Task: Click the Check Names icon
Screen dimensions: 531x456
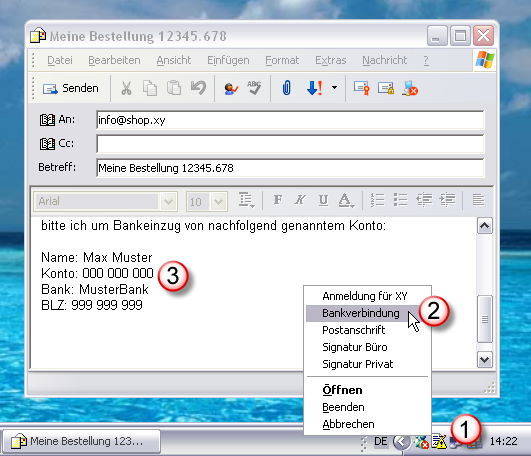Action: click(231, 89)
